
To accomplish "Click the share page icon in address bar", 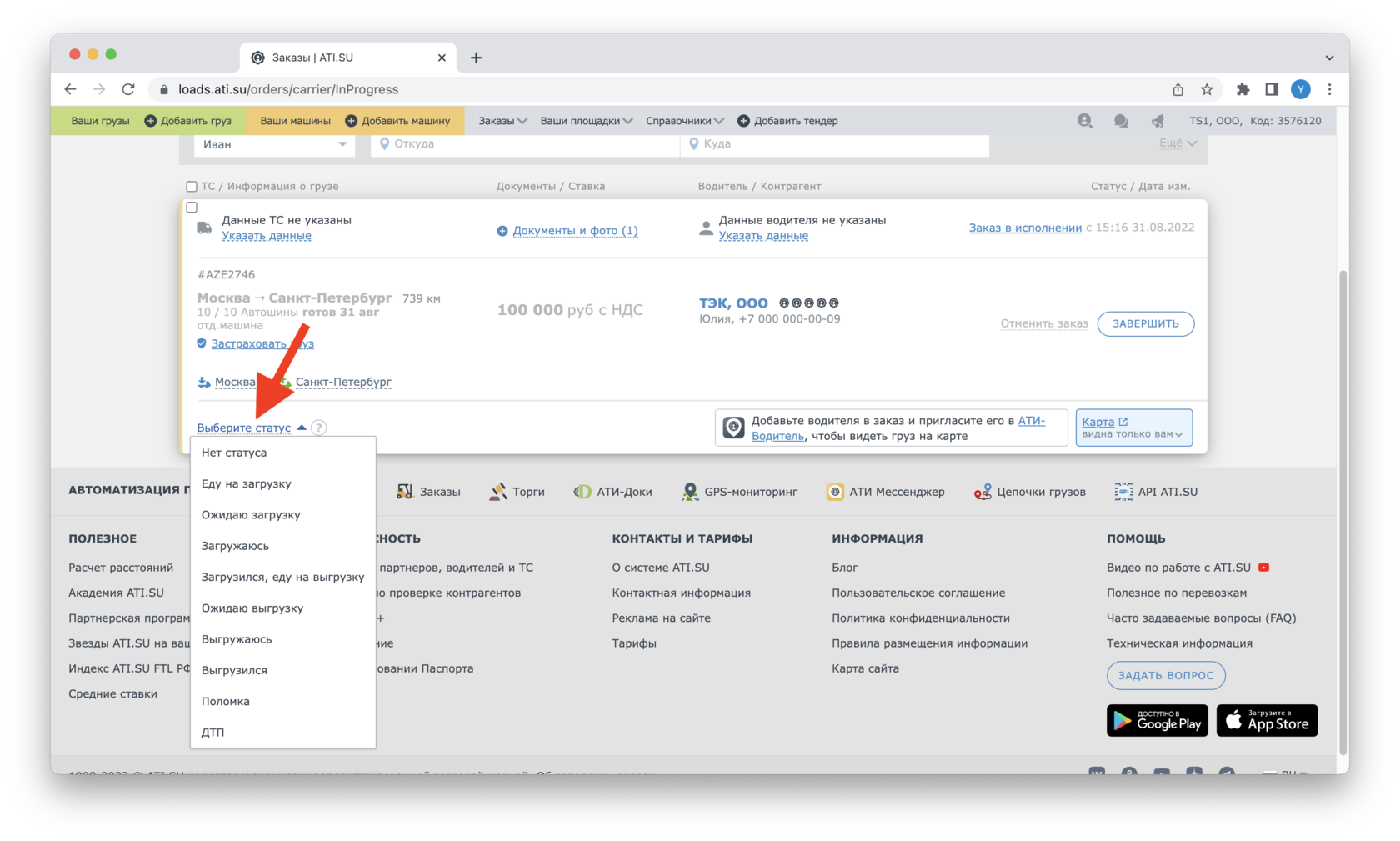I will click(x=1177, y=89).
